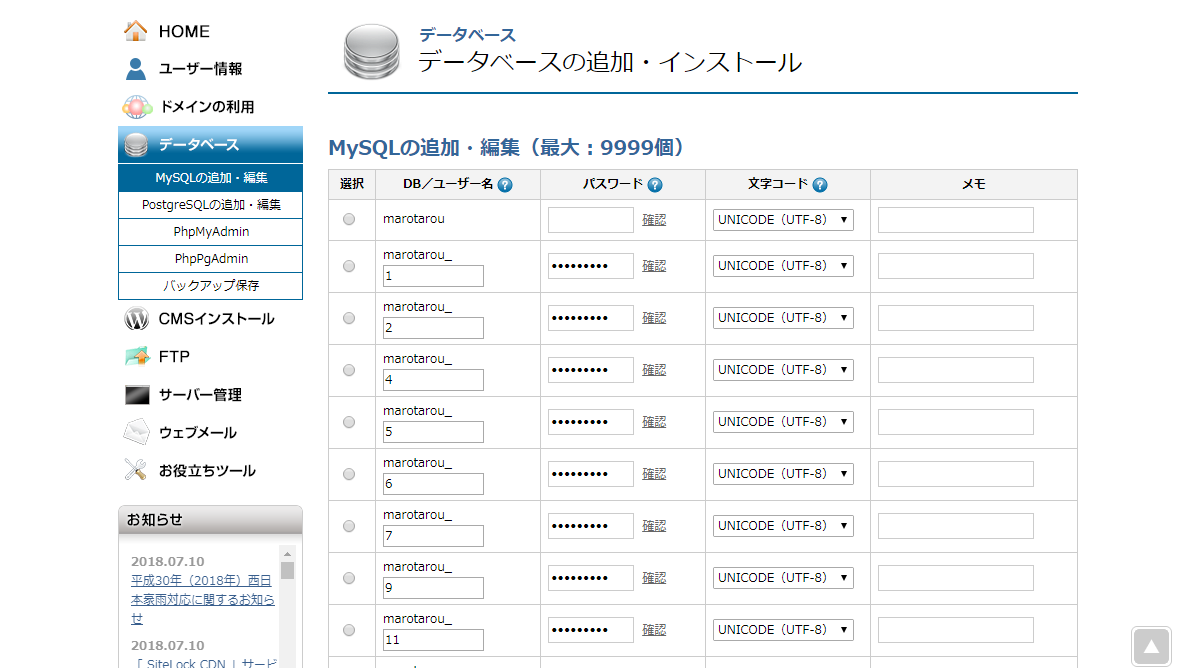Image resolution: width=1196 pixels, height=668 pixels.
Task: Click the memo field for marotarou_6
Action: (956, 474)
